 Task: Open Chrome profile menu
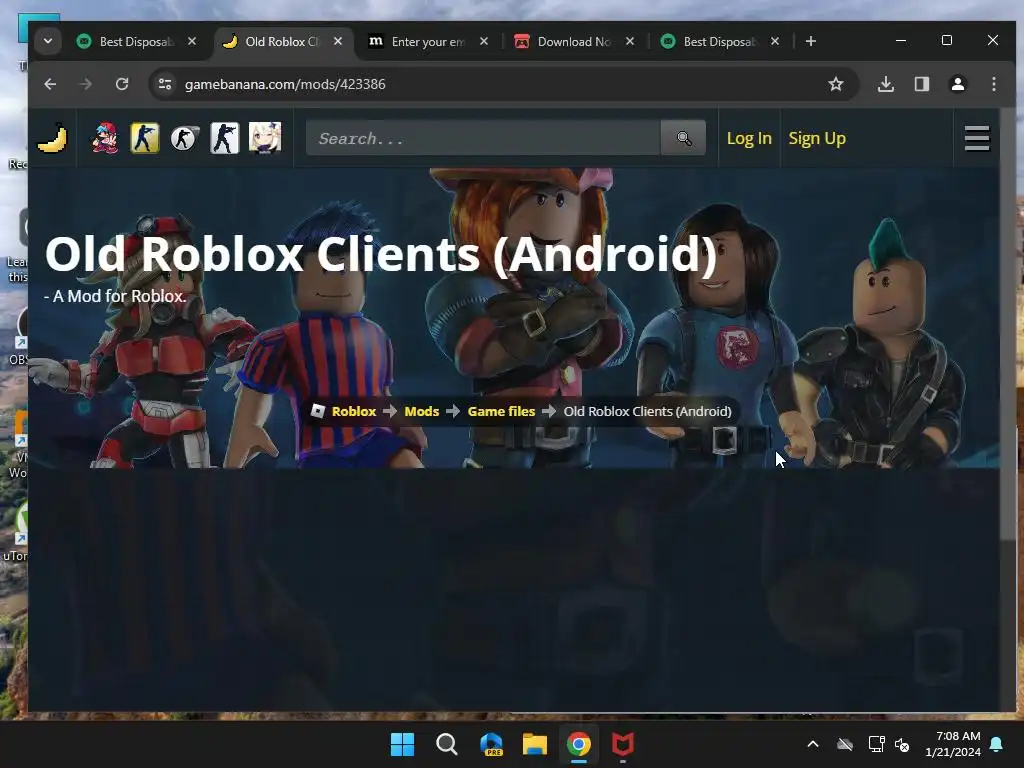957,84
